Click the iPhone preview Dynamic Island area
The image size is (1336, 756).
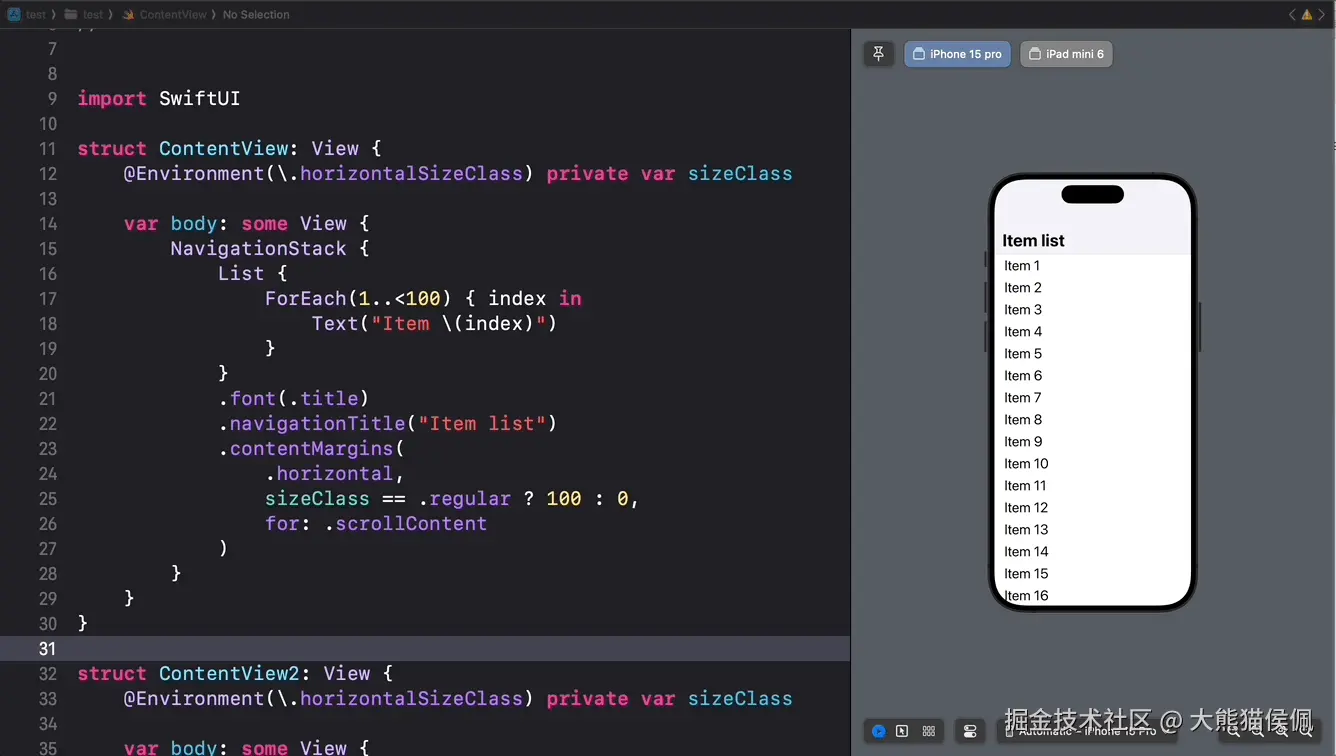(x=1092, y=194)
